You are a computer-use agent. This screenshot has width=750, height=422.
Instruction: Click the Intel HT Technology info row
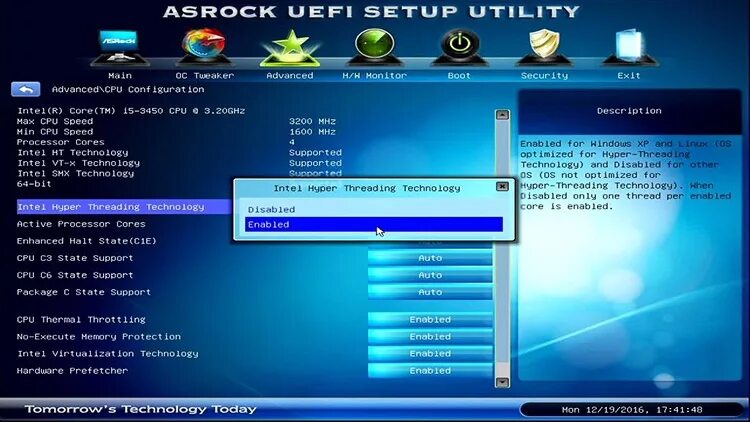[x=179, y=153]
